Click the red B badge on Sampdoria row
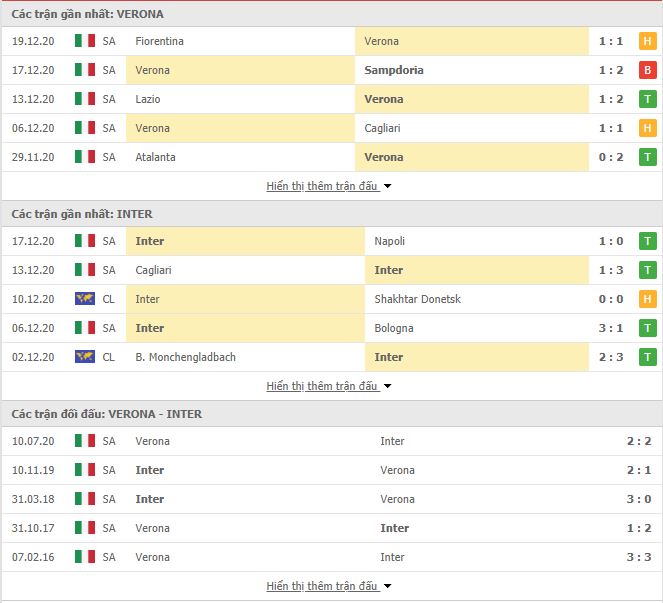The width and height of the screenshot is (663, 603). pyautogui.click(x=647, y=70)
